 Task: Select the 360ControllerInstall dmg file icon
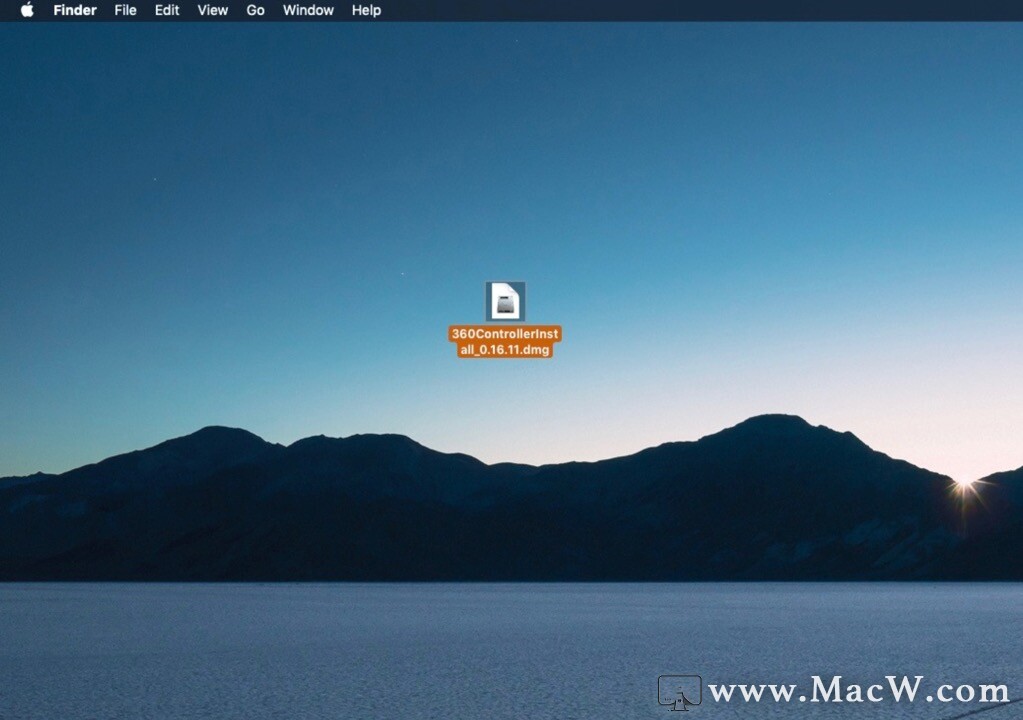tap(505, 301)
